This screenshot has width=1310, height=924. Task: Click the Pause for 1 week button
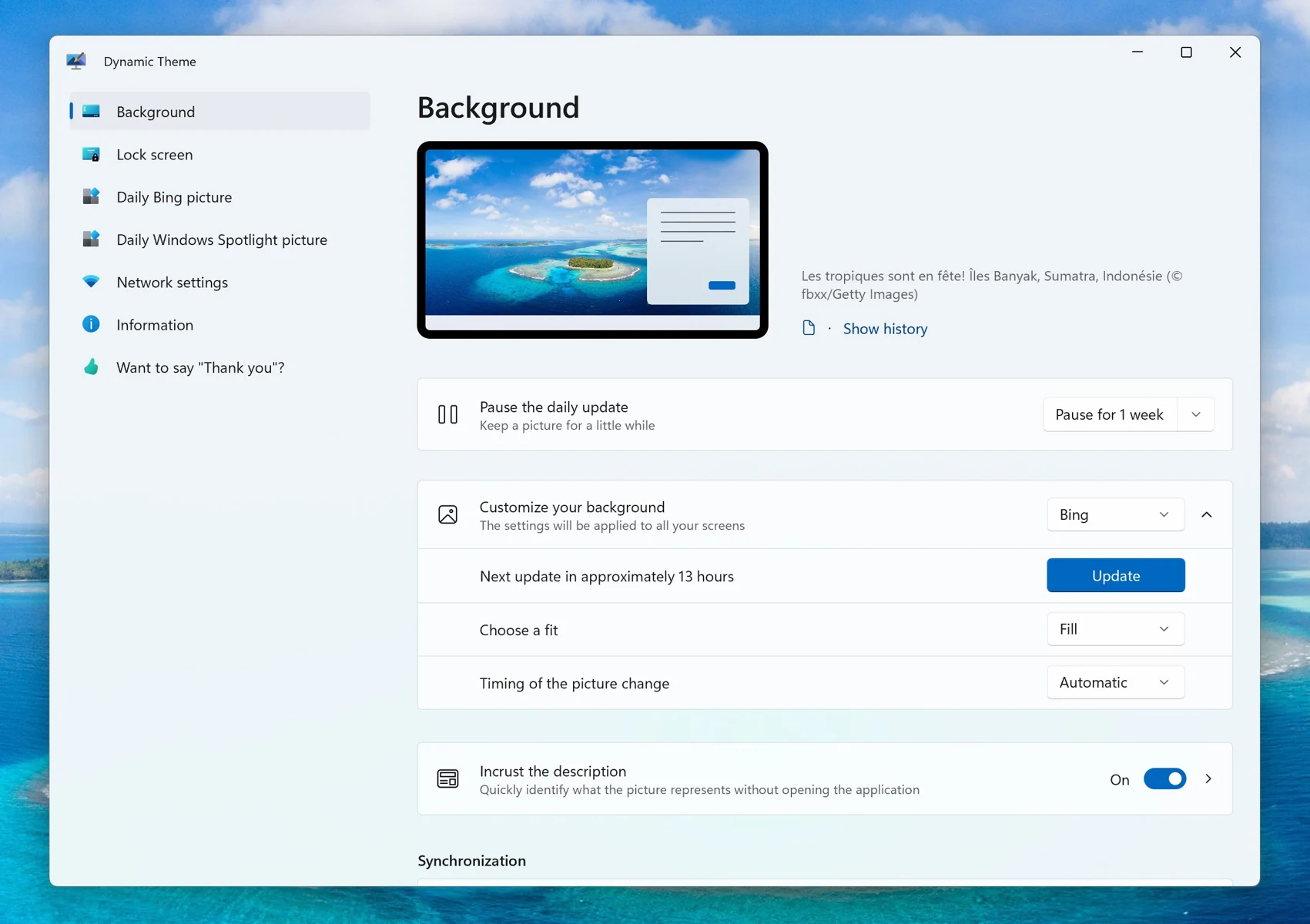coord(1109,414)
